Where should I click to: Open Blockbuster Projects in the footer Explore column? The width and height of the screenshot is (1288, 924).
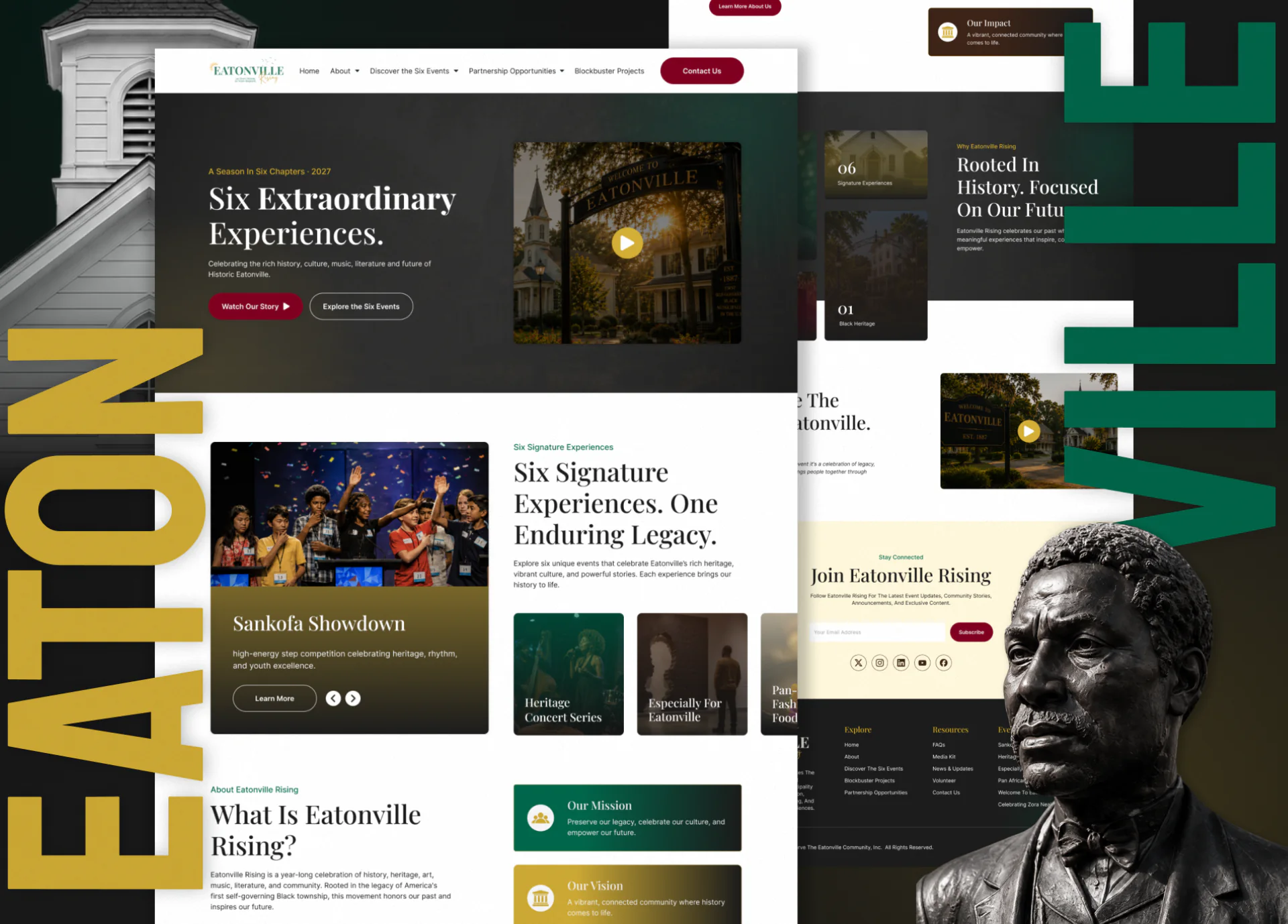tap(869, 781)
